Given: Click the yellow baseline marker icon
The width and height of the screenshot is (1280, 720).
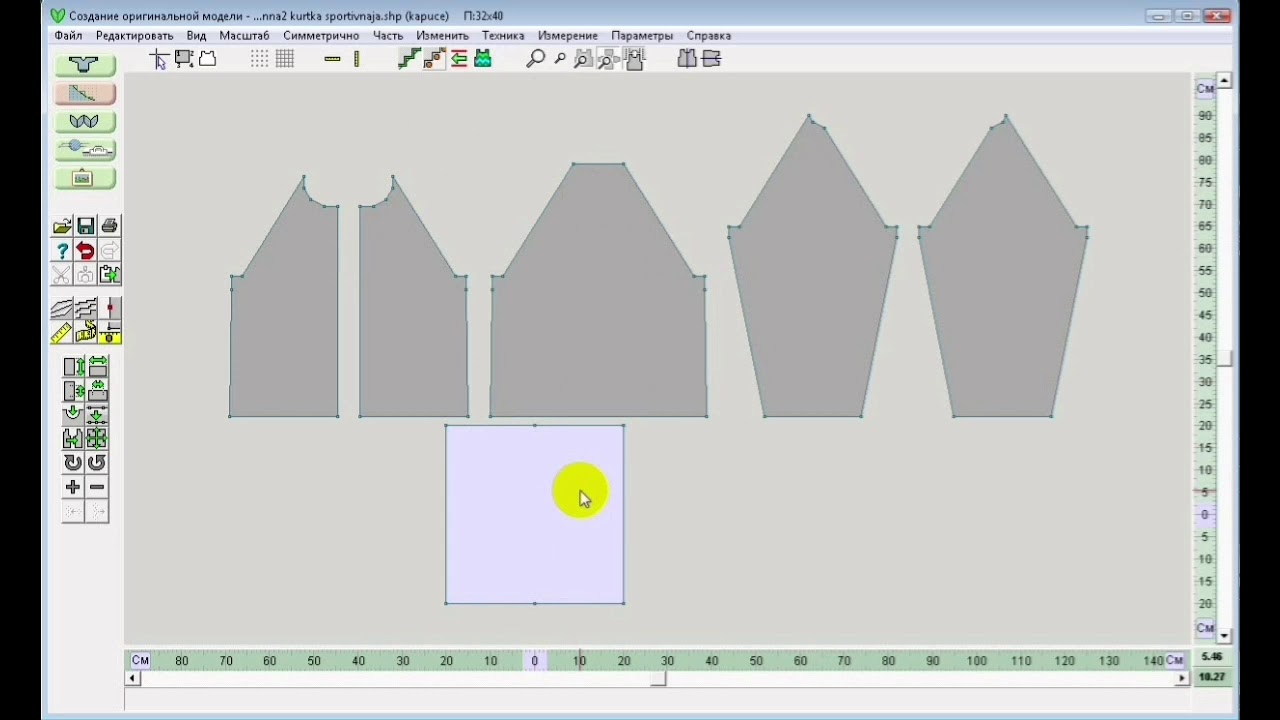Looking at the screenshot, I should pyautogui.click(x=110, y=333).
